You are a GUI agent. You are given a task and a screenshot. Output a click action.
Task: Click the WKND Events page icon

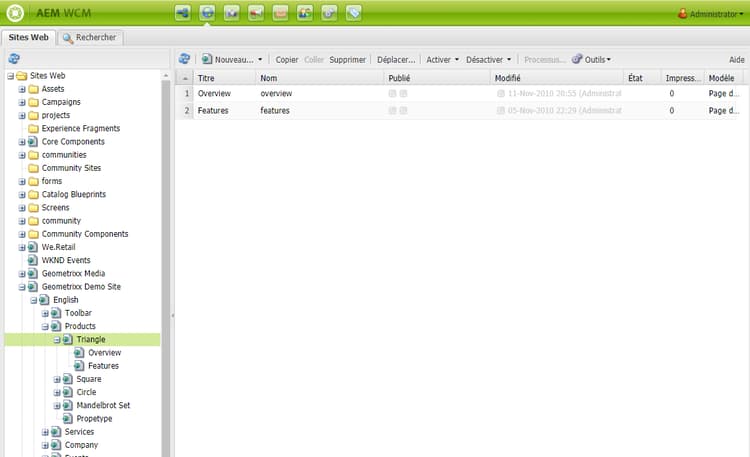(33, 260)
